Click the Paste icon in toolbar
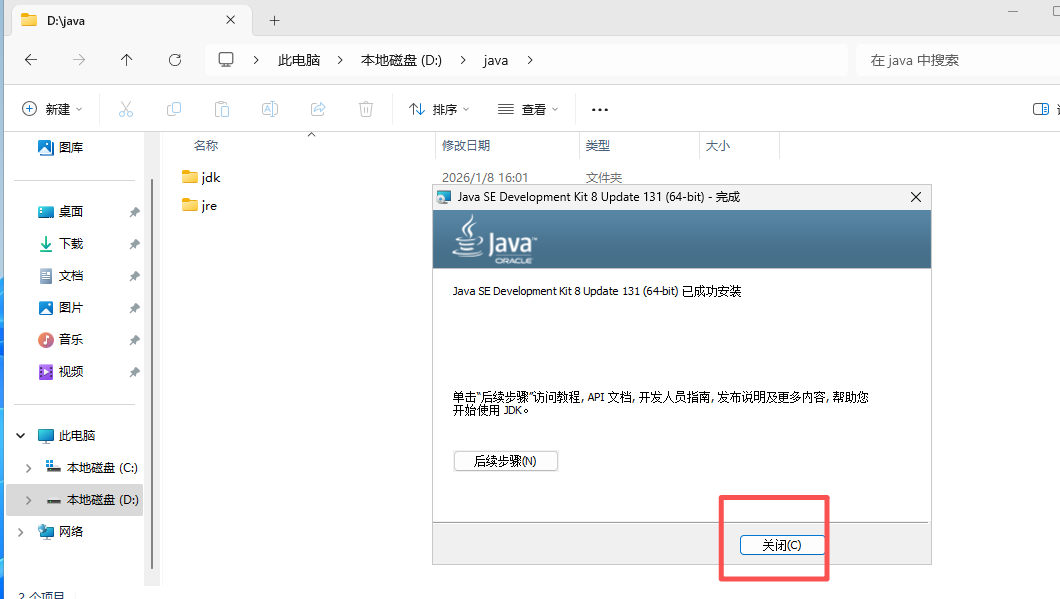 [x=222, y=109]
